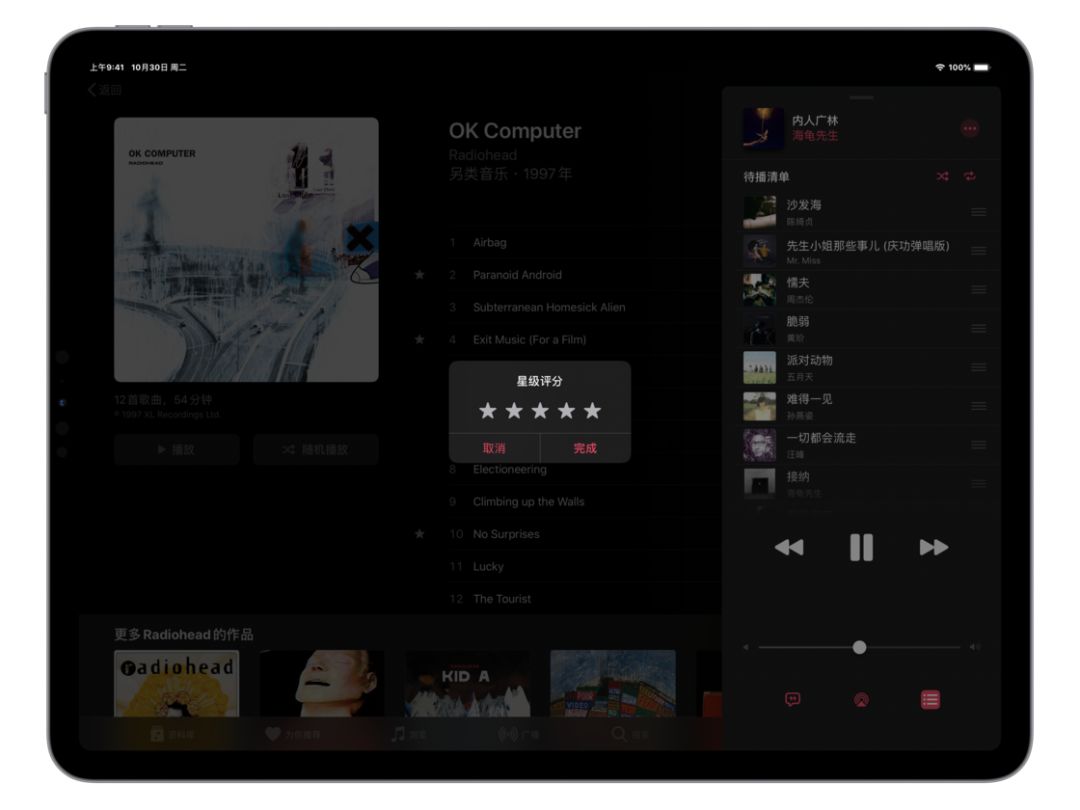1080x810 pixels.
Task: Open the Radiohead artist link
Action: (x=483, y=155)
